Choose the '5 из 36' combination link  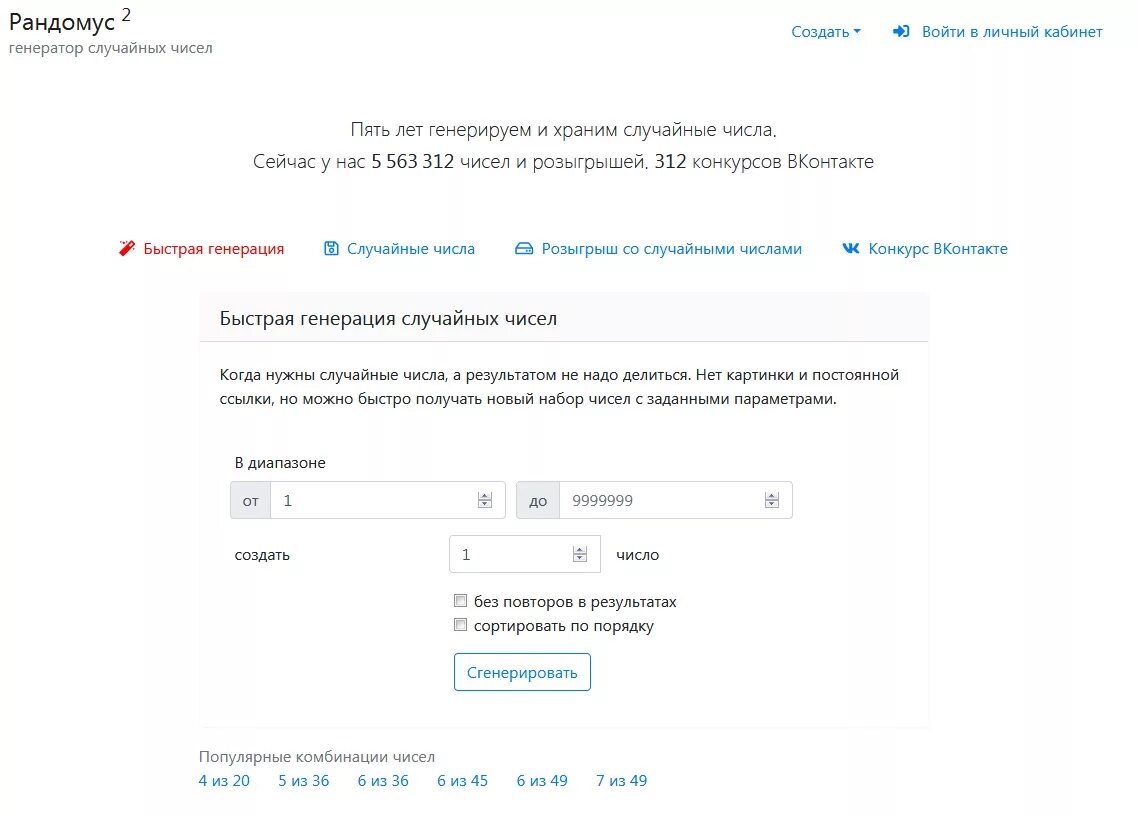tap(303, 780)
